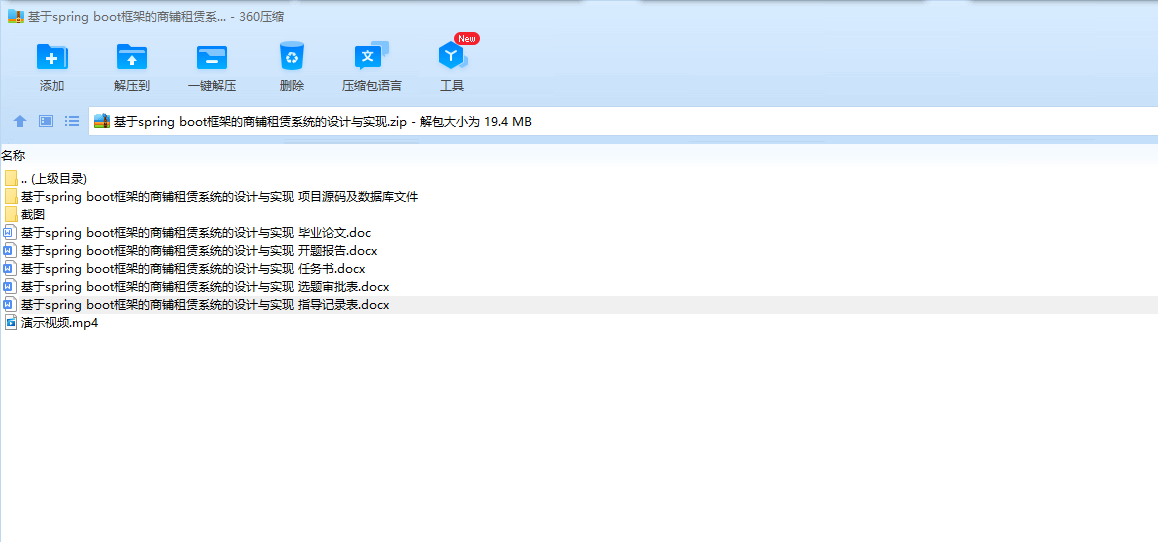This screenshot has width=1158, height=542.
Task: Click the red New badge on 工具
Action: click(467, 38)
